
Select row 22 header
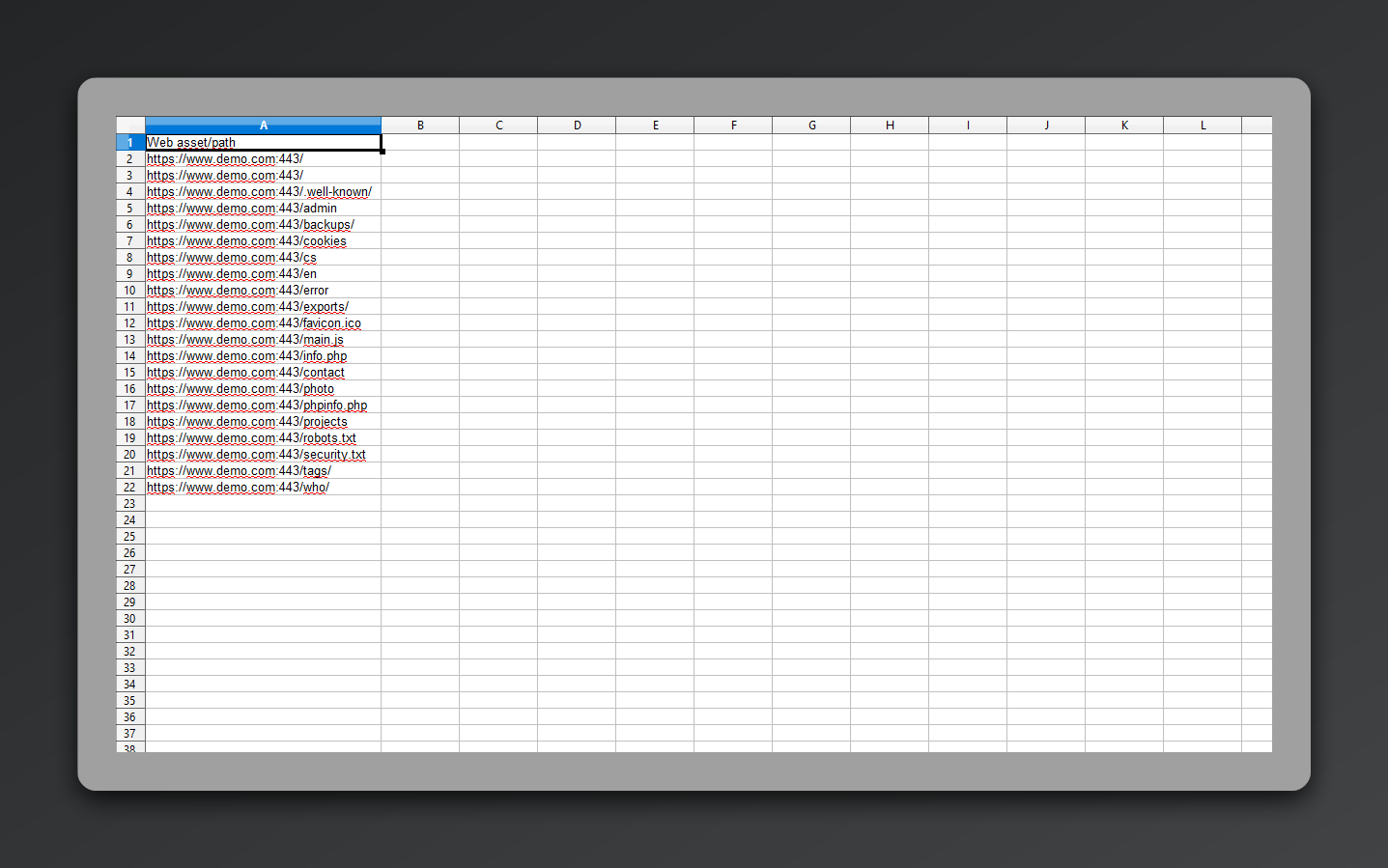[x=129, y=487]
